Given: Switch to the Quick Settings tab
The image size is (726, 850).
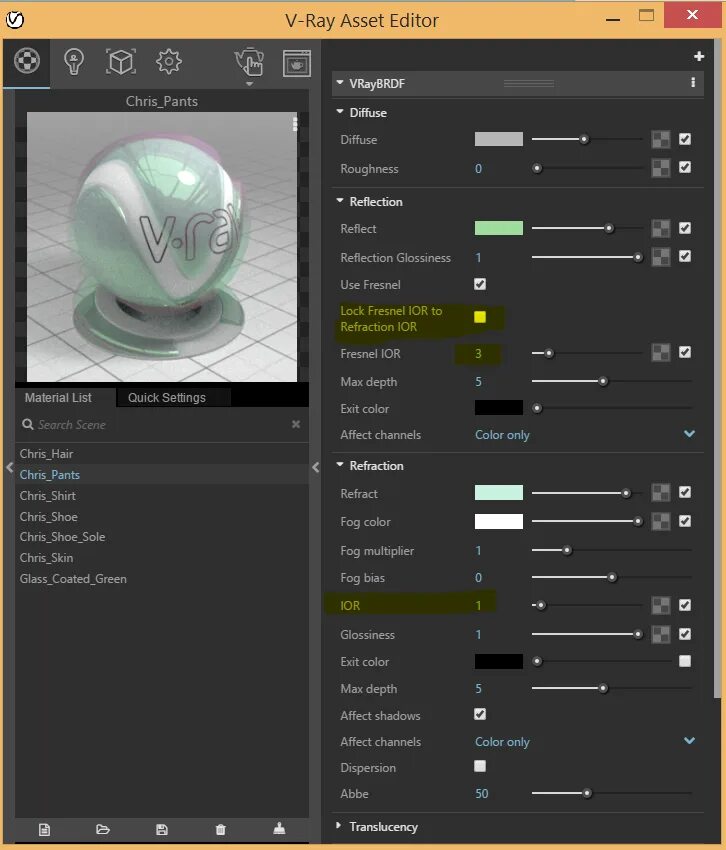Looking at the screenshot, I should coord(167,397).
